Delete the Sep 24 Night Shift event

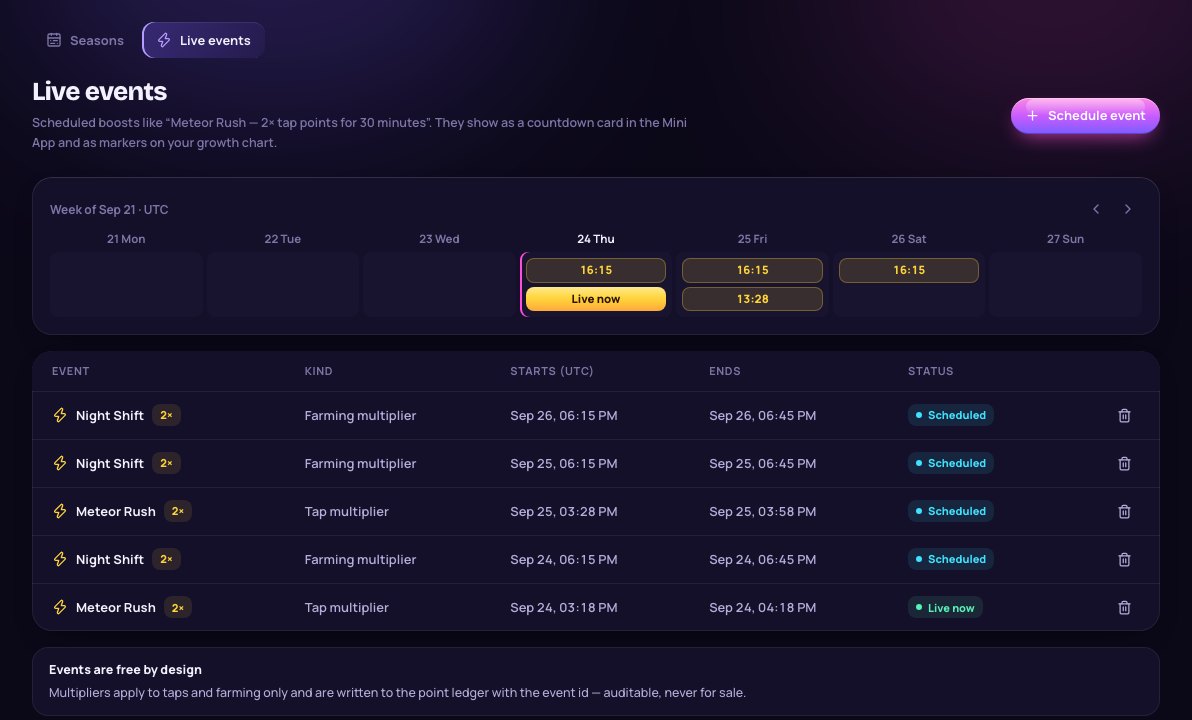[1124, 559]
